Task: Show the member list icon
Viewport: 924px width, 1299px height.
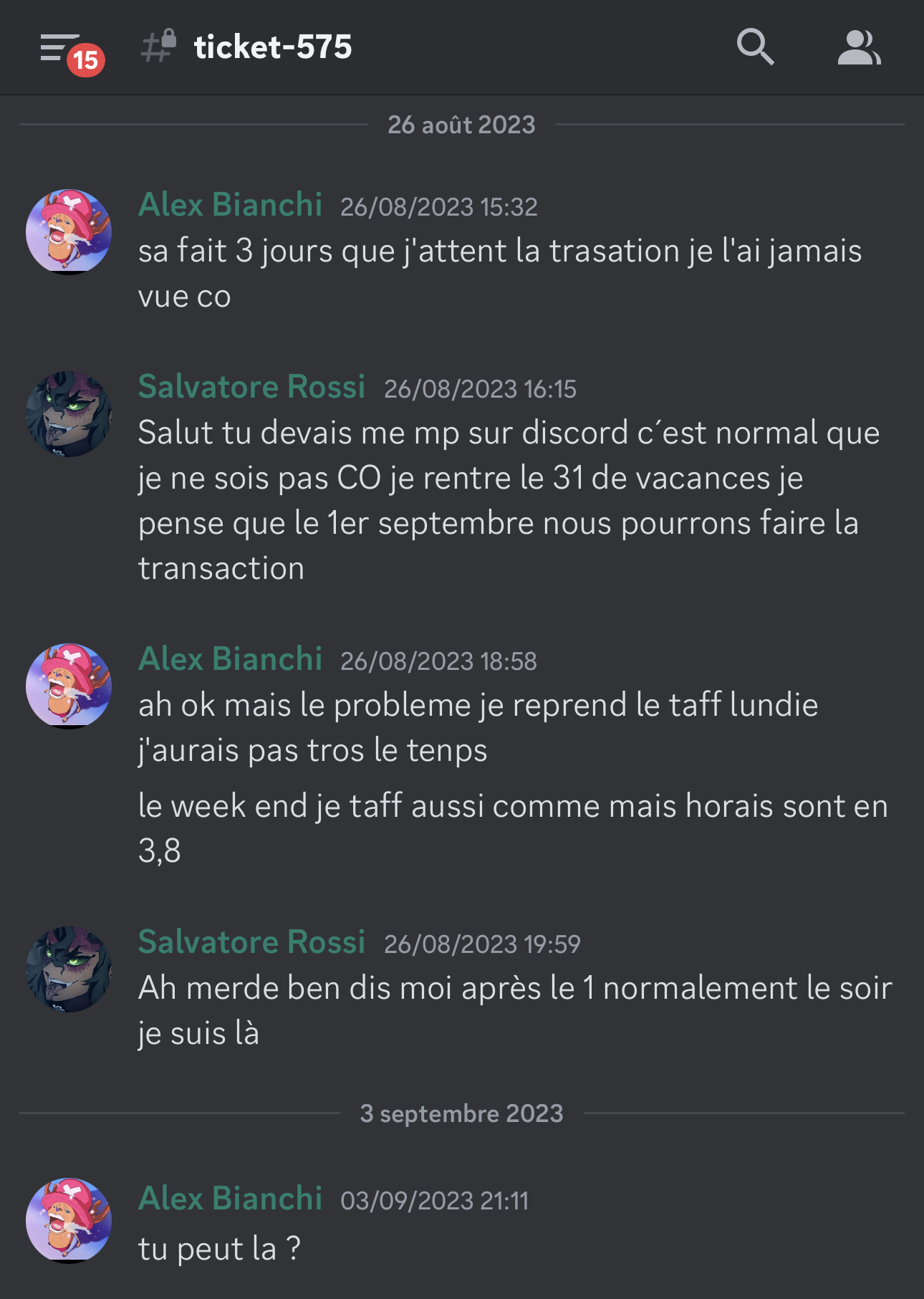Action: (x=859, y=47)
